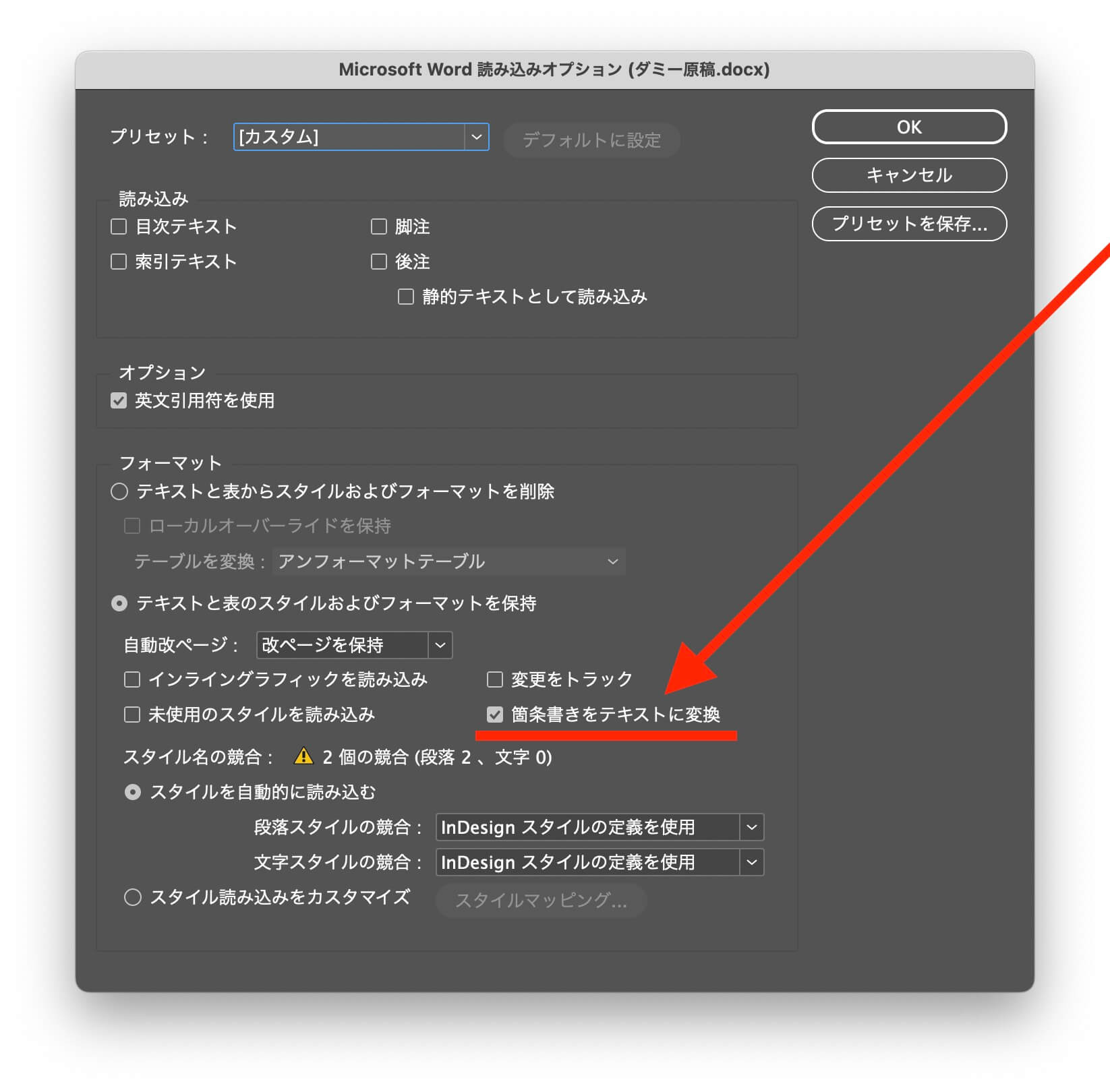This screenshot has width=1110, height=1092.
Task: Toggle ローカルオーバーライドを保持 checkbox
Action: click(132, 526)
